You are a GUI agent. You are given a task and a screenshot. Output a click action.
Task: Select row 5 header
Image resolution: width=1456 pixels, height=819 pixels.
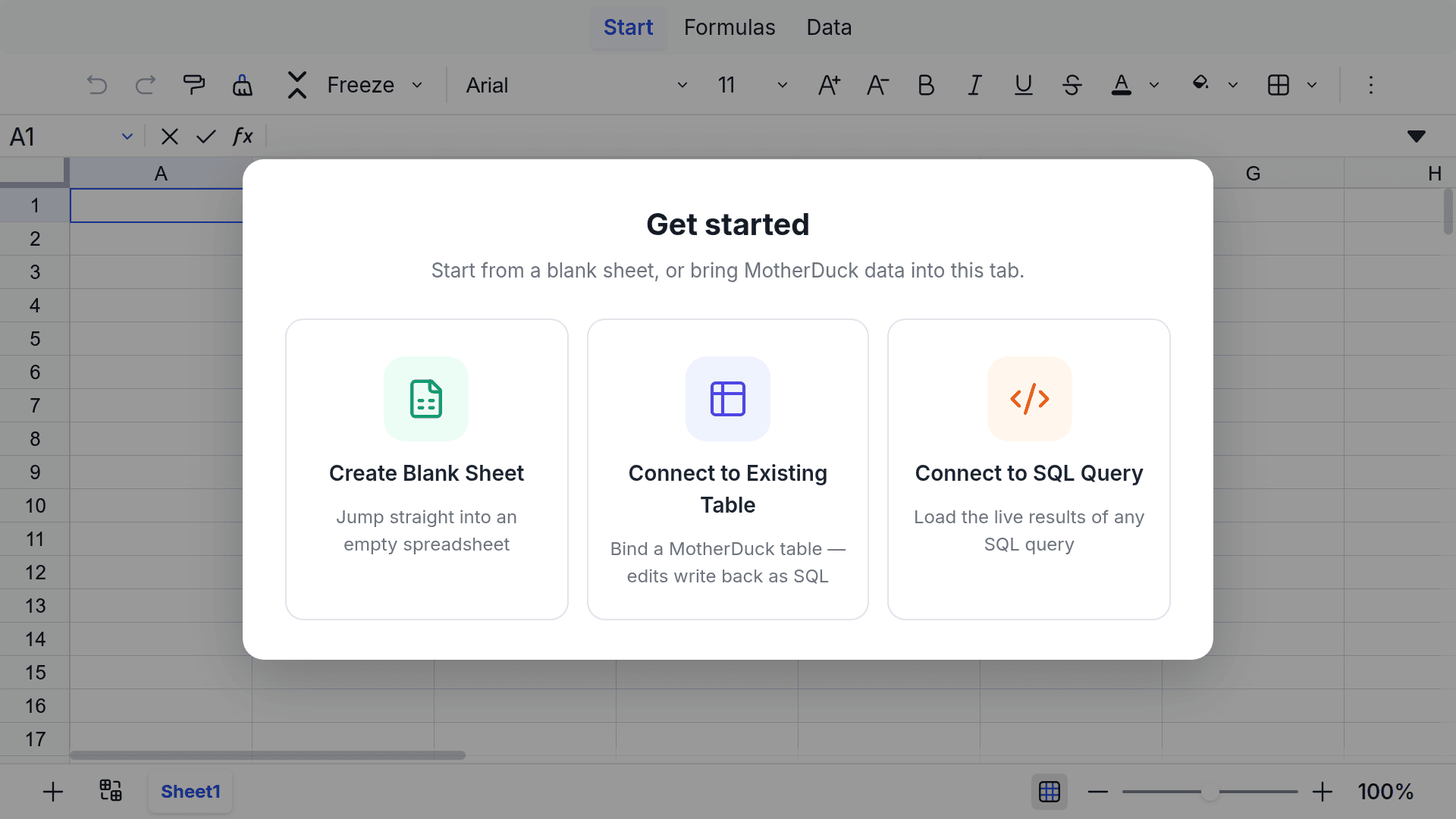tap(35, 339)
